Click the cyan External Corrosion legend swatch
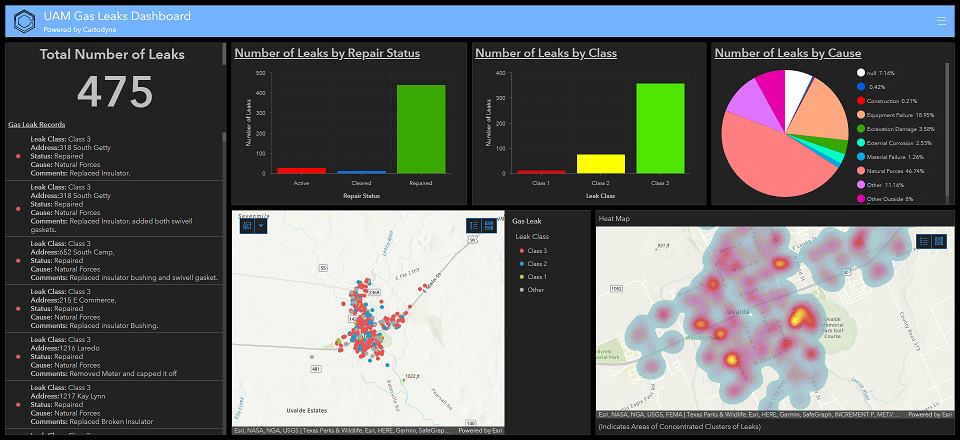Viewport: 960px width, 440px height. (861, 143)
